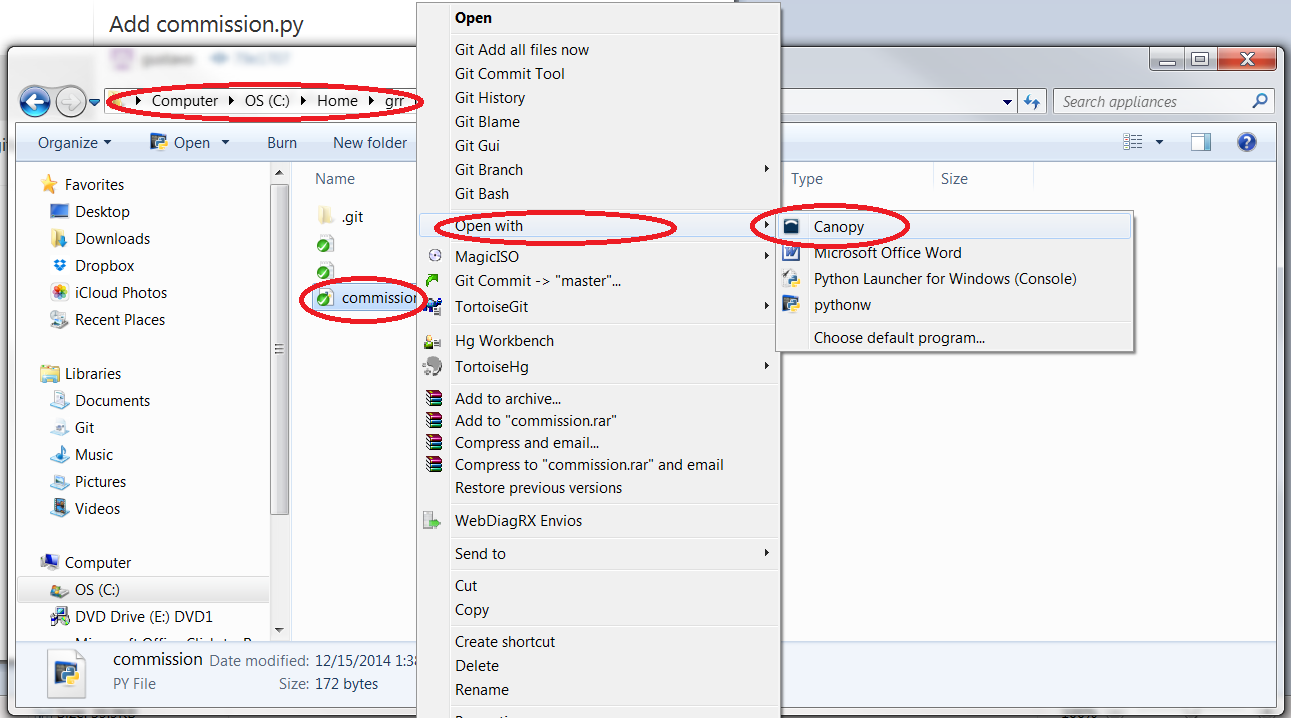Viewport: 1291px width, 718px height.
Task: Expand the Git Branch submenu
Action: [x=597, y=170]
